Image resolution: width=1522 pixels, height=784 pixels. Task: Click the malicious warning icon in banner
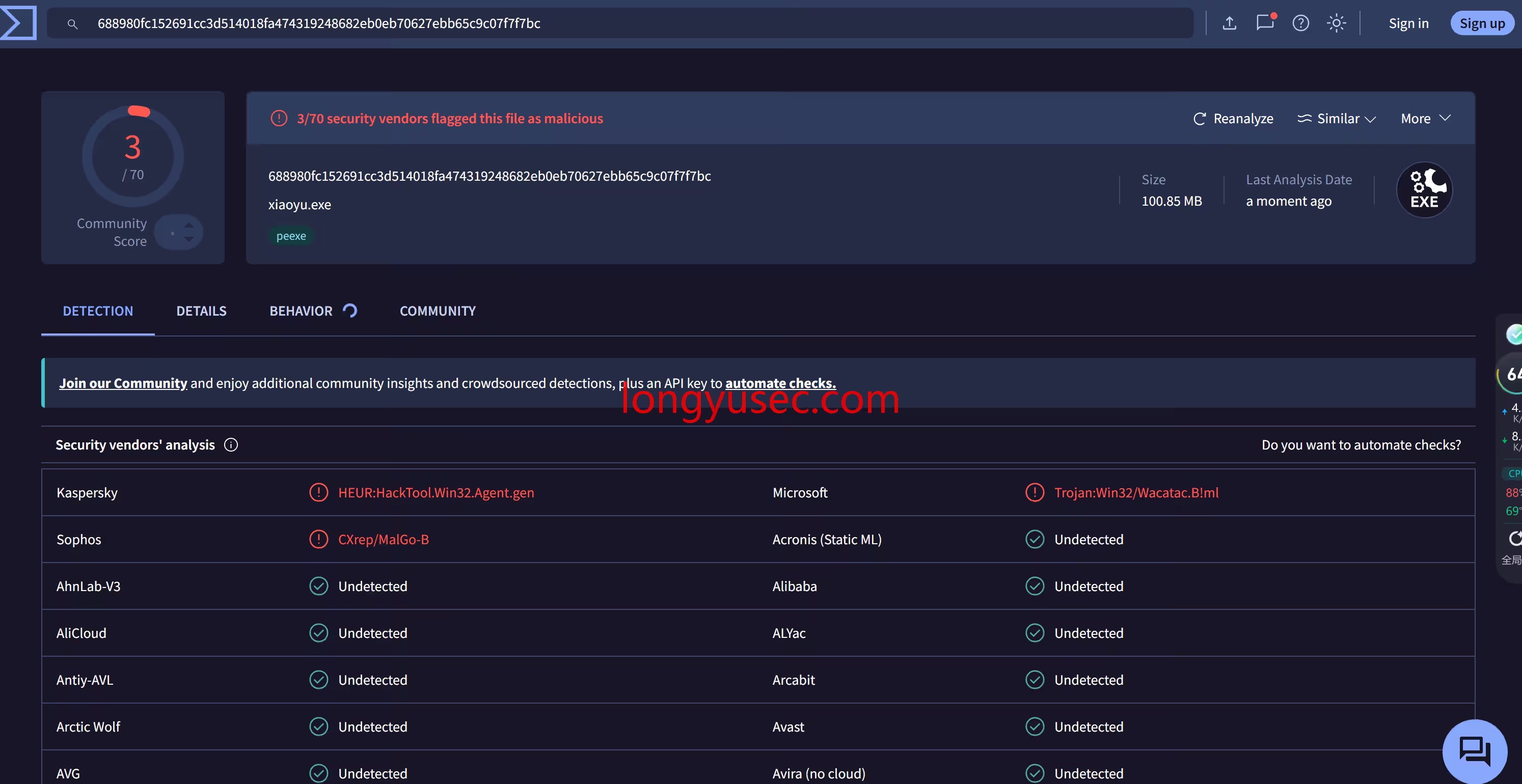coord(279,118)
